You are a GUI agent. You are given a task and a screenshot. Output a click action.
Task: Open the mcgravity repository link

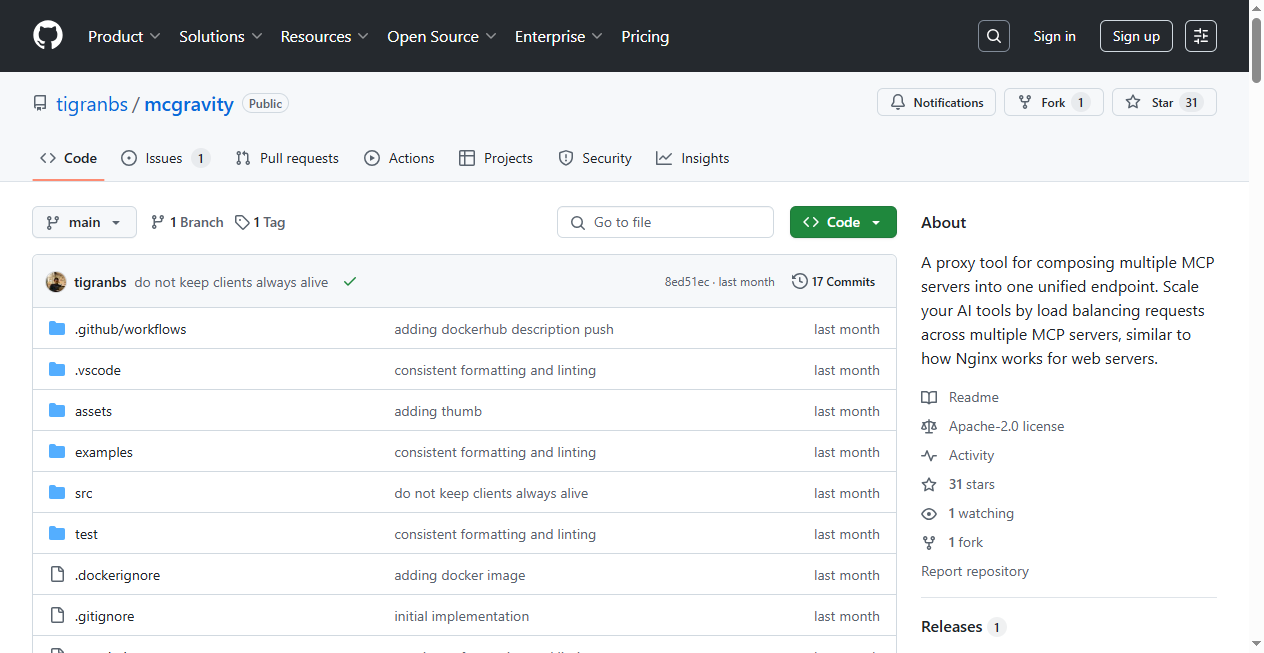[x=189, y=104]
